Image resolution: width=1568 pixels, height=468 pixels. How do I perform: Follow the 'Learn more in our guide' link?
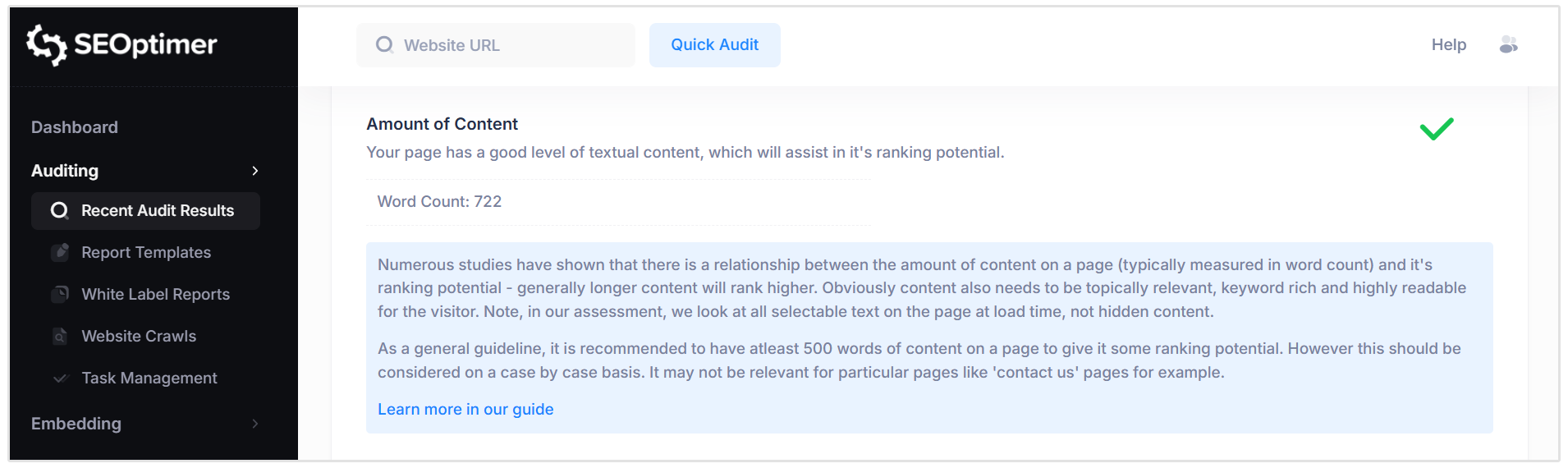pyautogui.click(x=465, y=410)
